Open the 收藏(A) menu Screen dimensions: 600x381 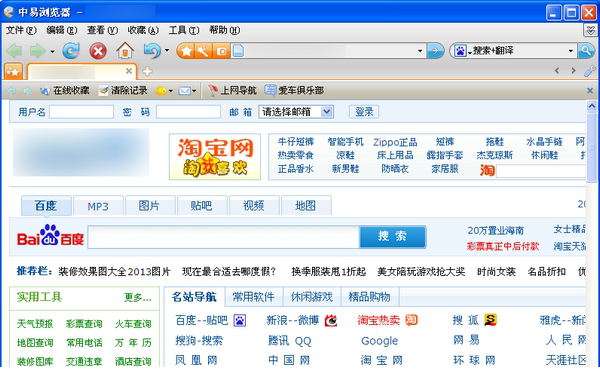[x=143, y=30]
